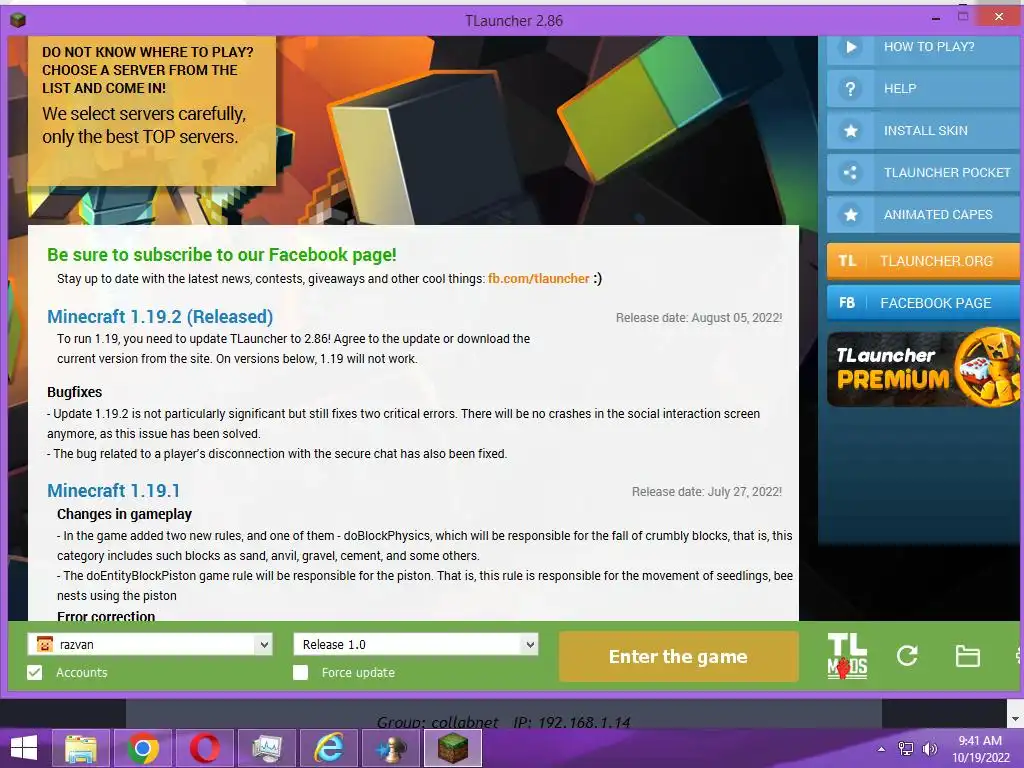Open the game folder icon
This screenshot has height=768, width=1024.
[967, 656]
